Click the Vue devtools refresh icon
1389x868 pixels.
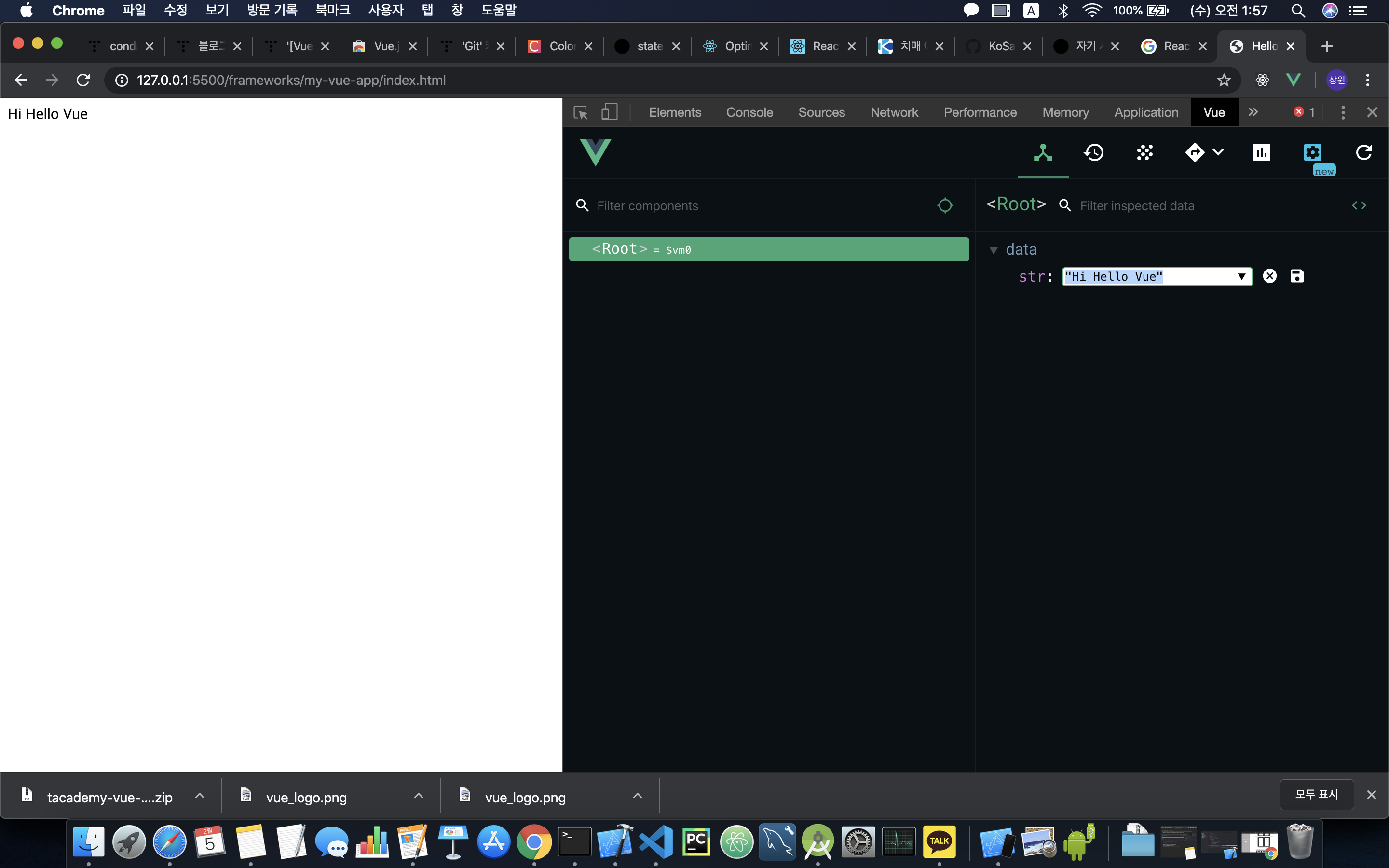[x=1363, y=153]
